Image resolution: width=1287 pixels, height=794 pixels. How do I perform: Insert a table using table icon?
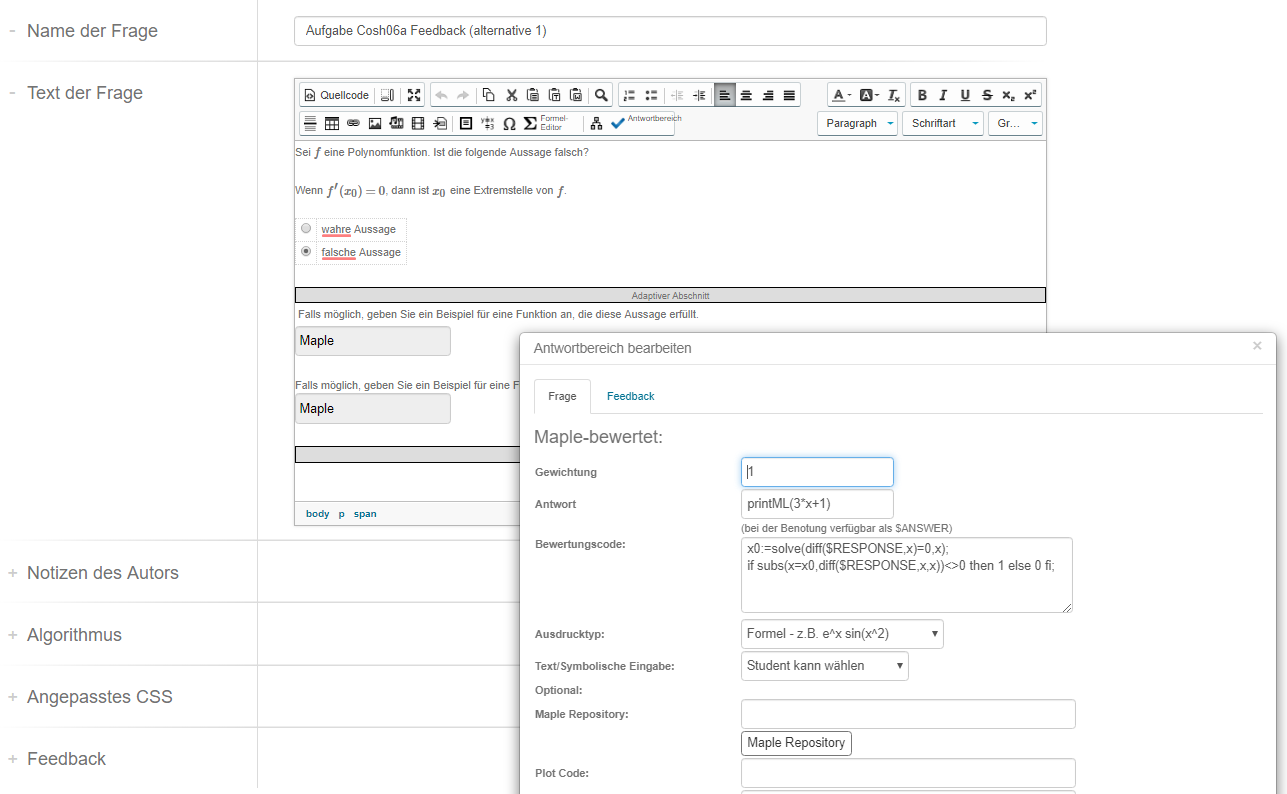[x=332, y=124]
